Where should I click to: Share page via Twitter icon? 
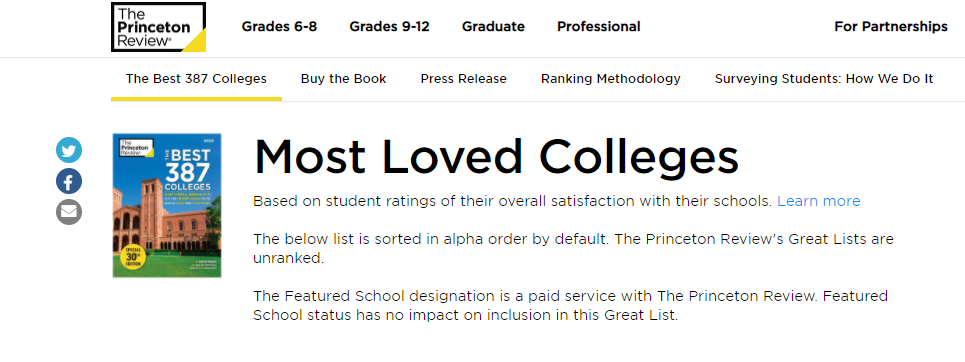[x=69, y=150]
